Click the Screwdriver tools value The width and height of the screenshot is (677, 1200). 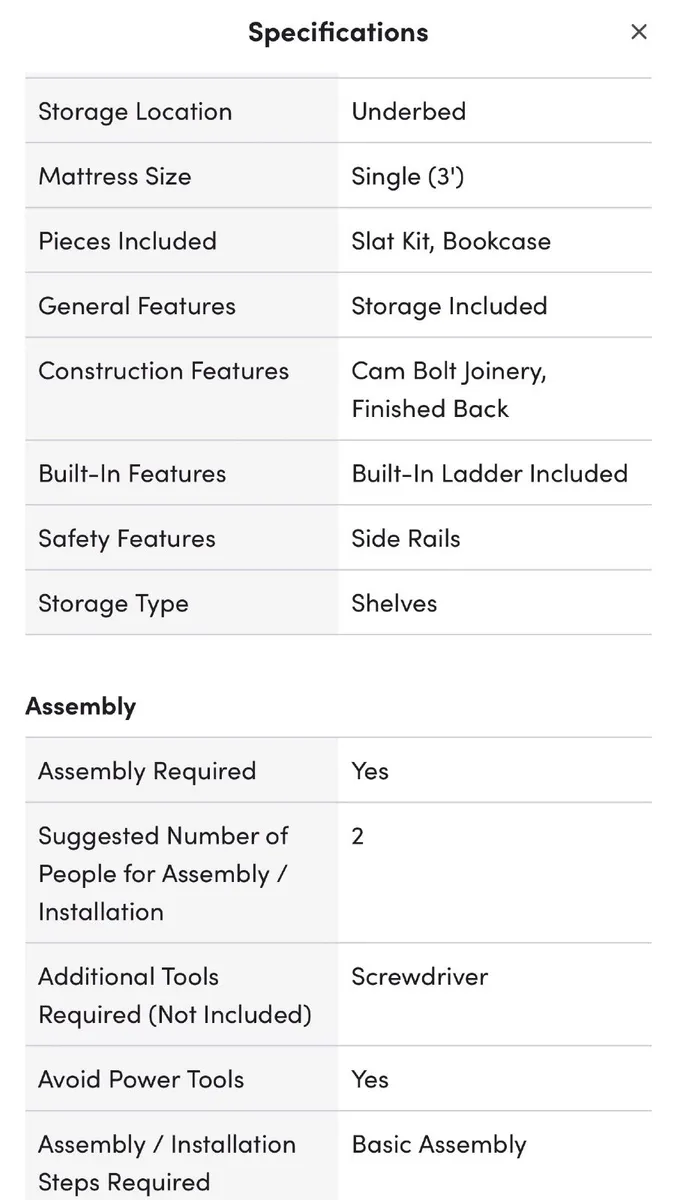point(420,976)
